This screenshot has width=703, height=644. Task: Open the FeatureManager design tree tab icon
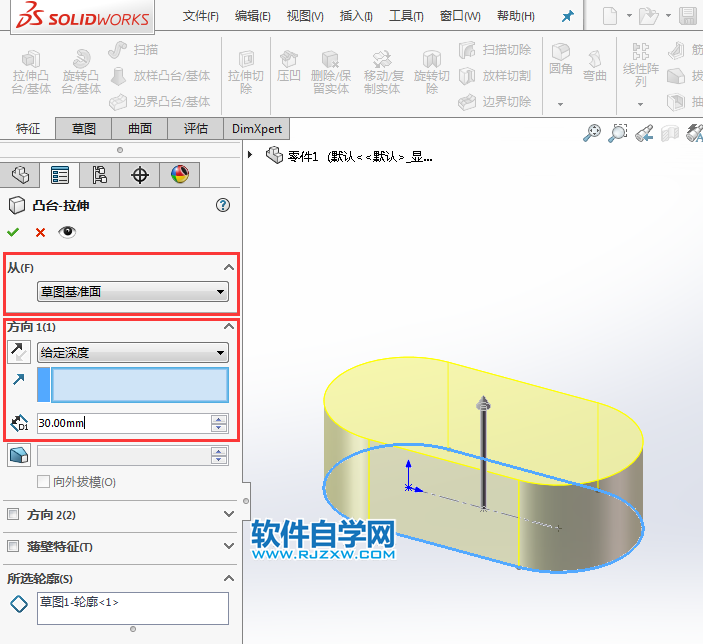point(20,175)
